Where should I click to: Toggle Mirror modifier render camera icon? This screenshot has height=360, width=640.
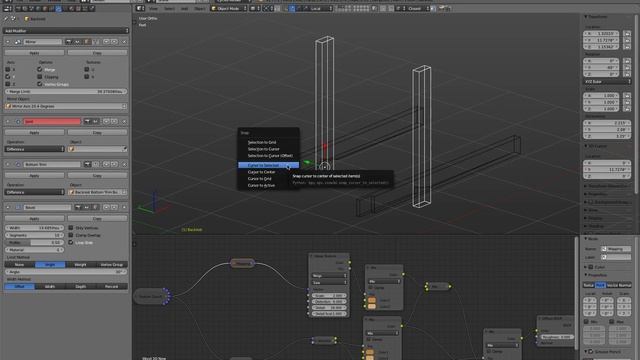pos(69,42)
